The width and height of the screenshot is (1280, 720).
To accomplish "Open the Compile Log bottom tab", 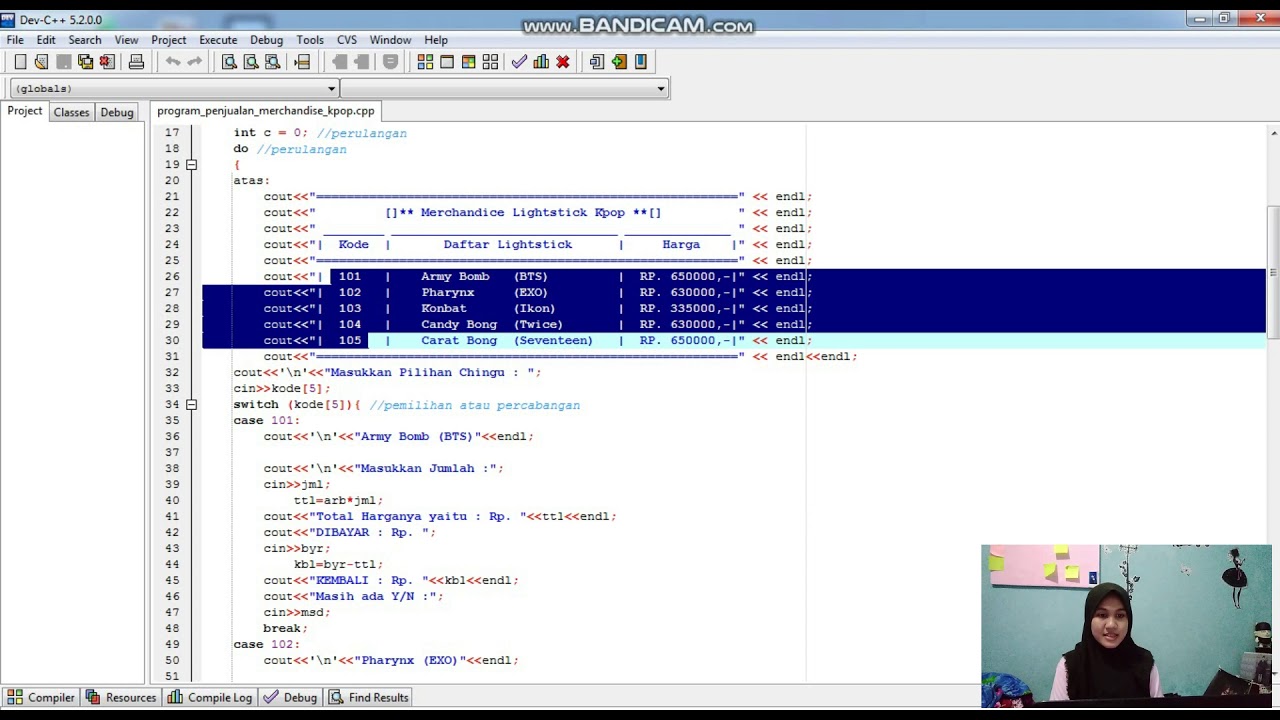I will pos(210,697).
